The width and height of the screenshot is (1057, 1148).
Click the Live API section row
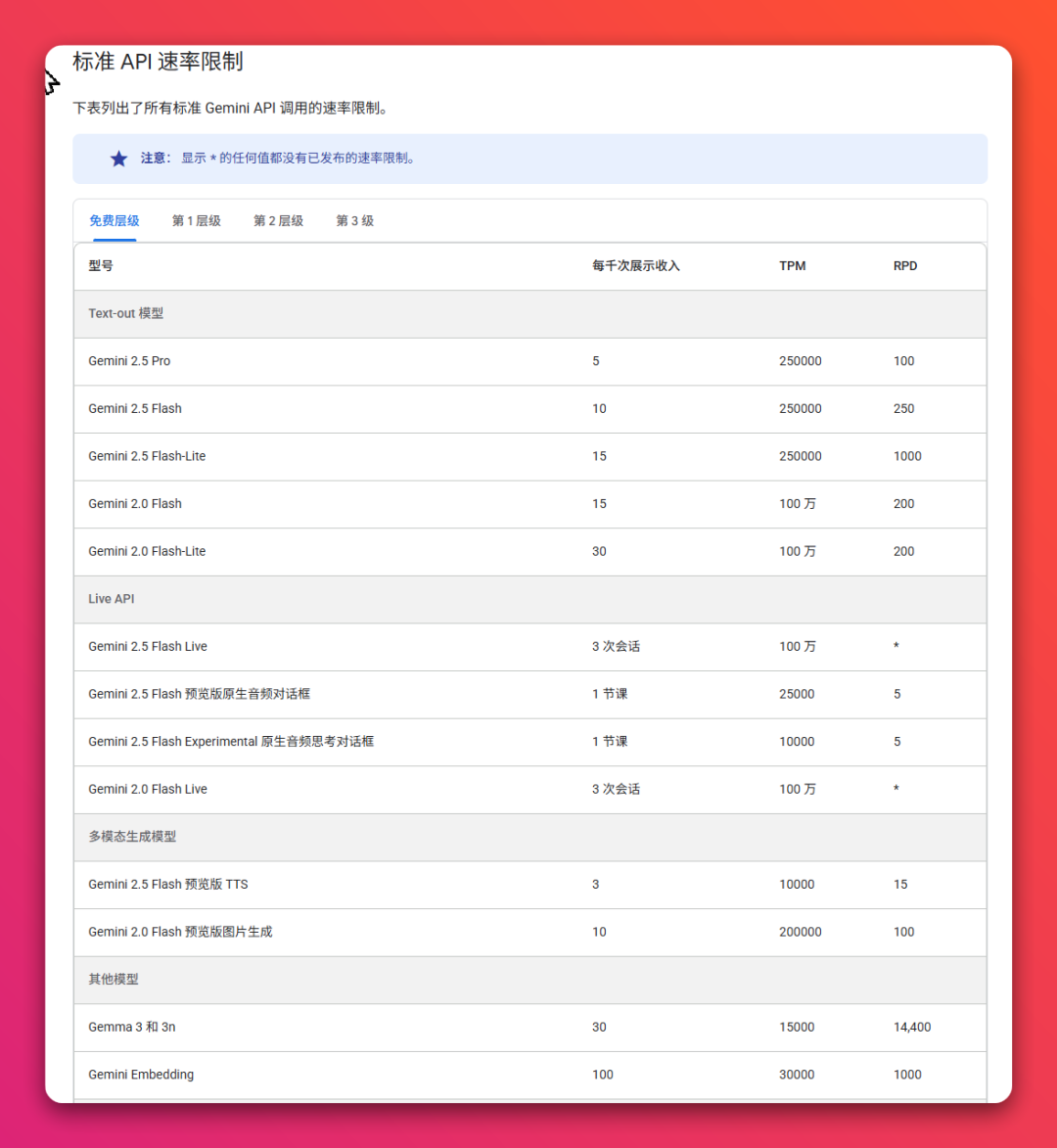(x=529, y=599)
